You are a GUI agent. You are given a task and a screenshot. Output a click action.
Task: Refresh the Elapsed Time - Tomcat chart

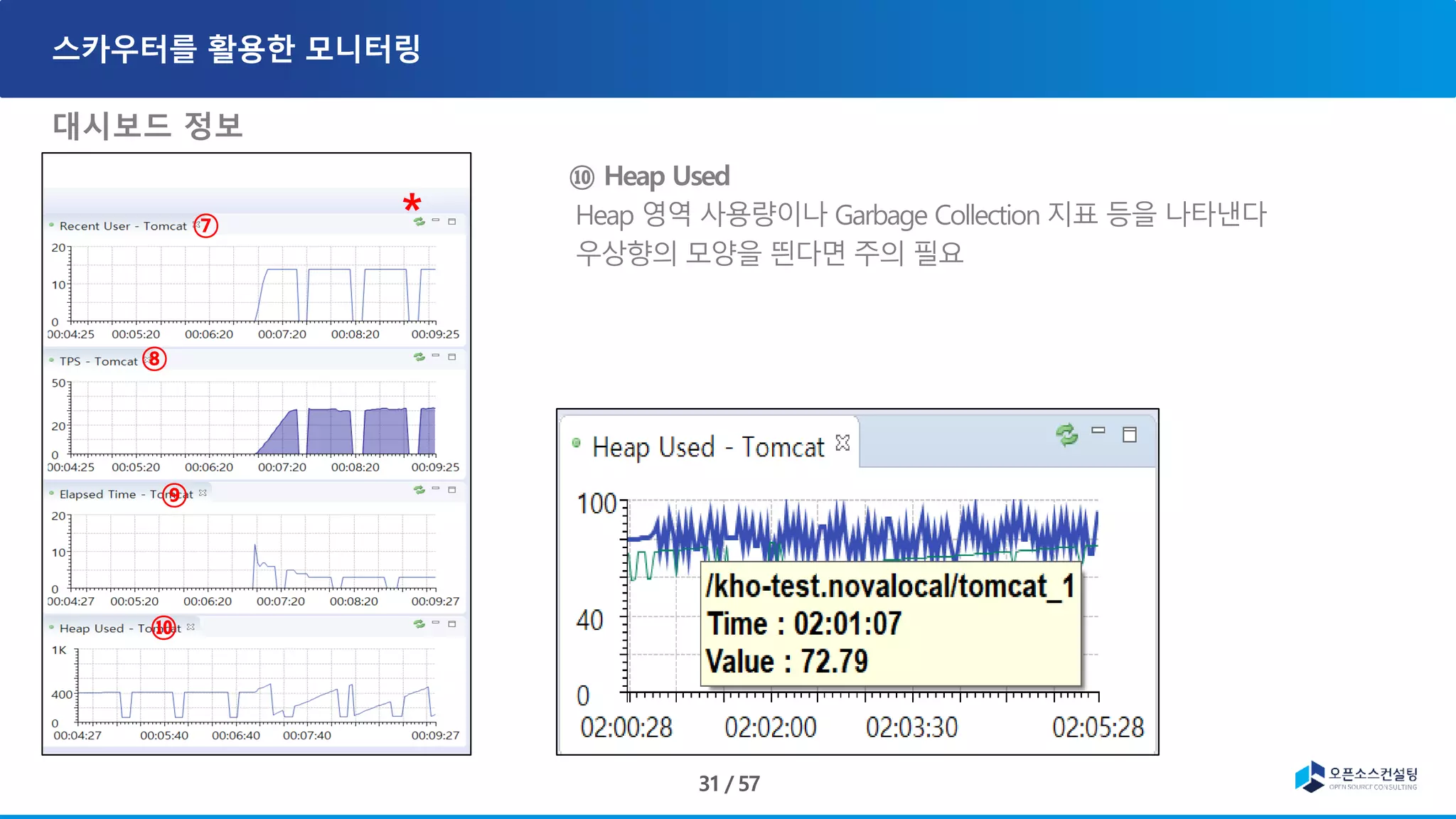(419, 490)
